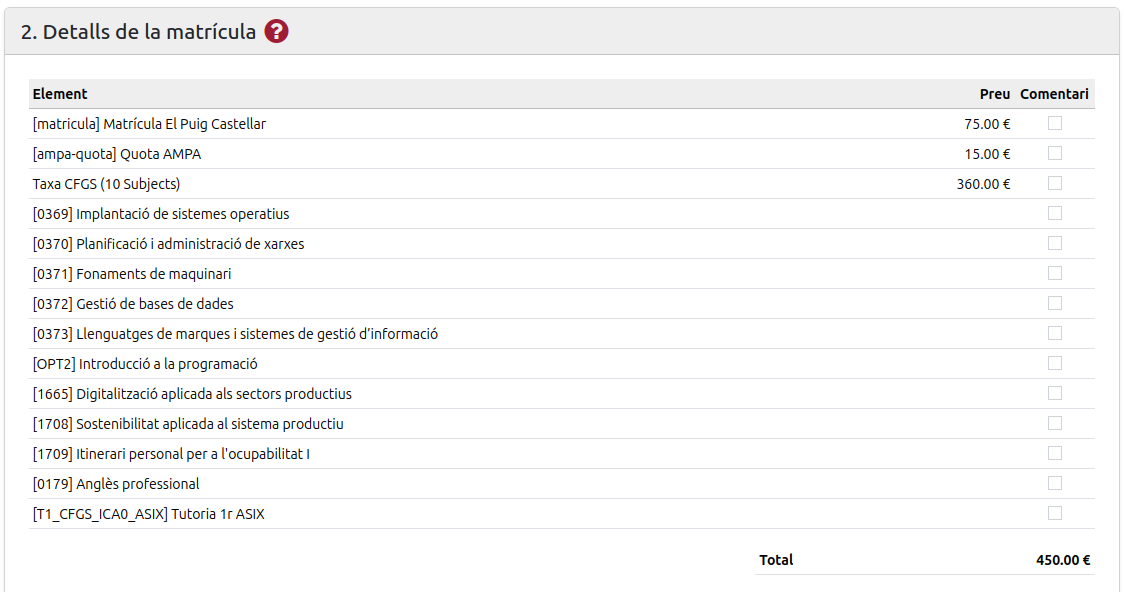Image resolution: width=1127 pixels, height=592 pixels.
Task: Select the Taxa CFGS (10 Subjects) row text
Action: pos(106,184)
